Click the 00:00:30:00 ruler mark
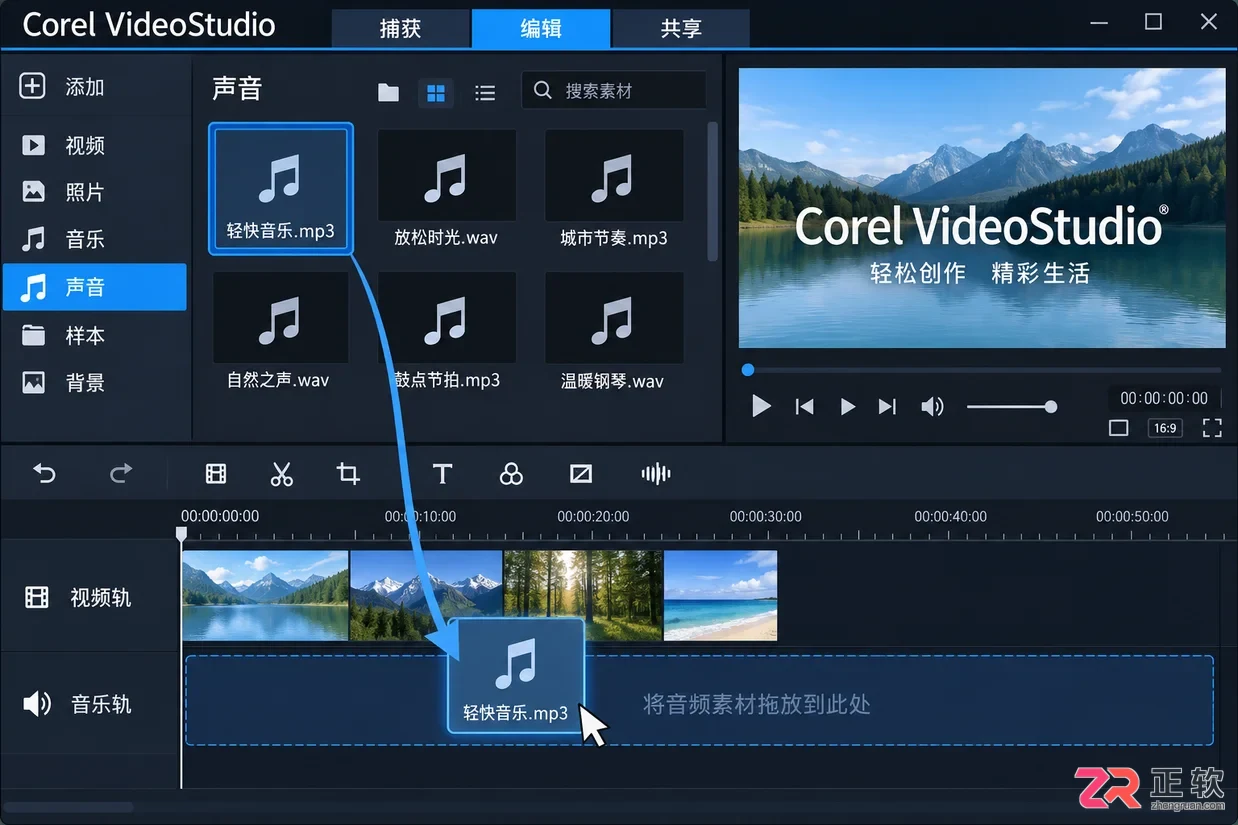The width and height of the screenshot is (1238, 825). pyautogui.click(x=765, y=517)
